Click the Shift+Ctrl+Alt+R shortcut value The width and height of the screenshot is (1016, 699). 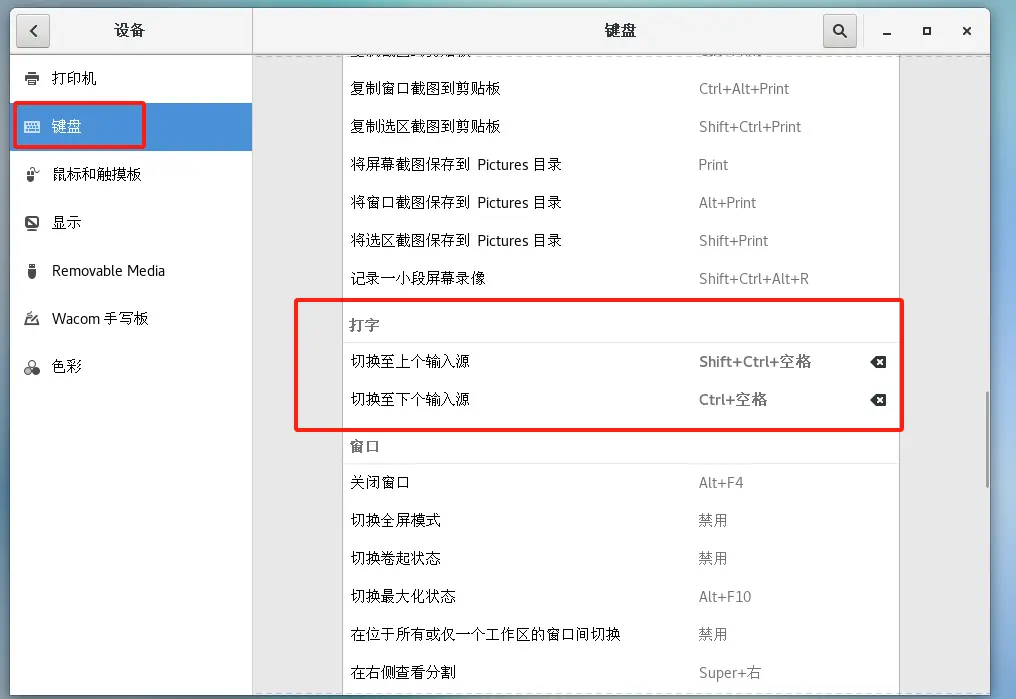754,279
